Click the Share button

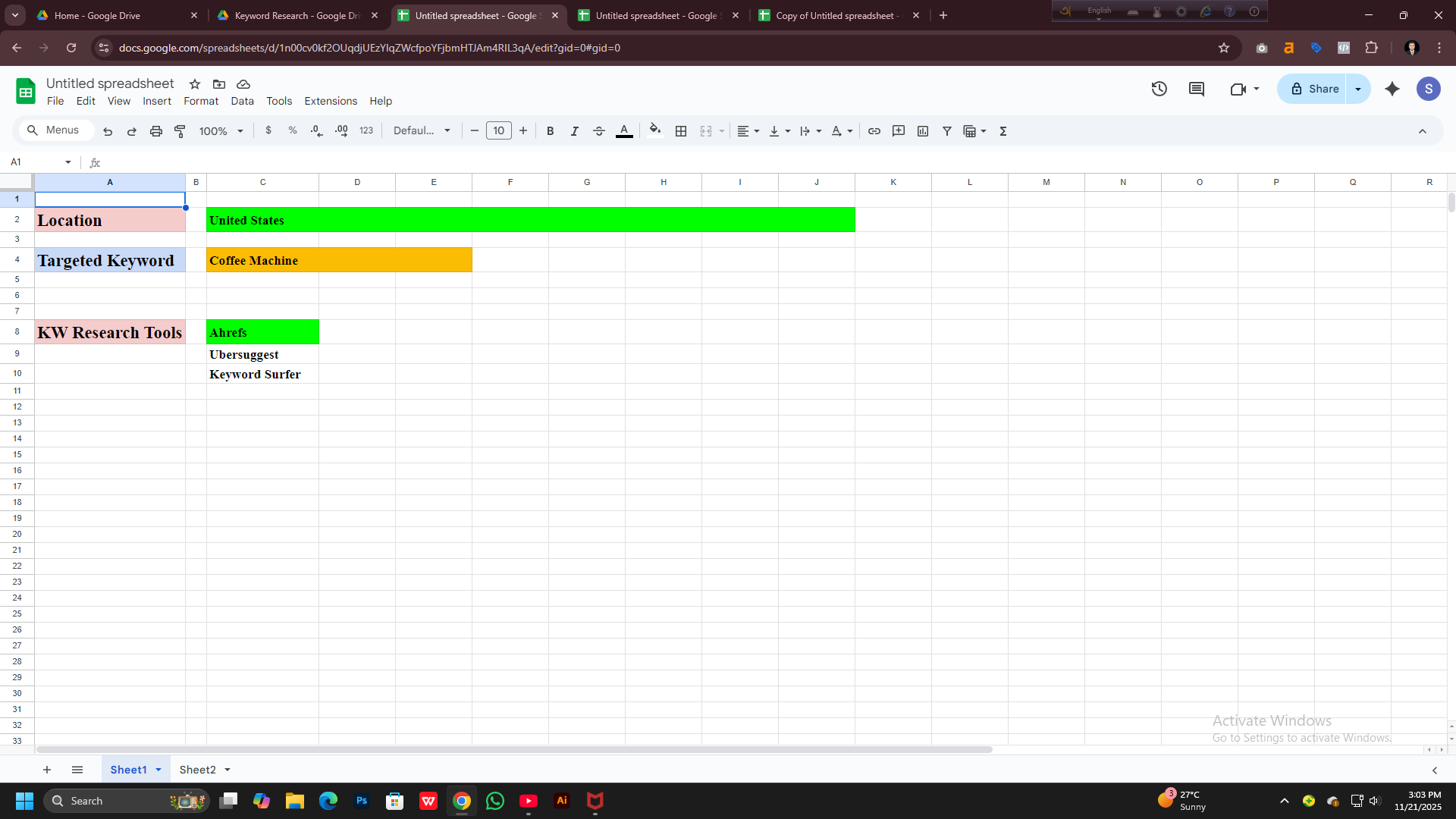click(x=1314, y=89)
